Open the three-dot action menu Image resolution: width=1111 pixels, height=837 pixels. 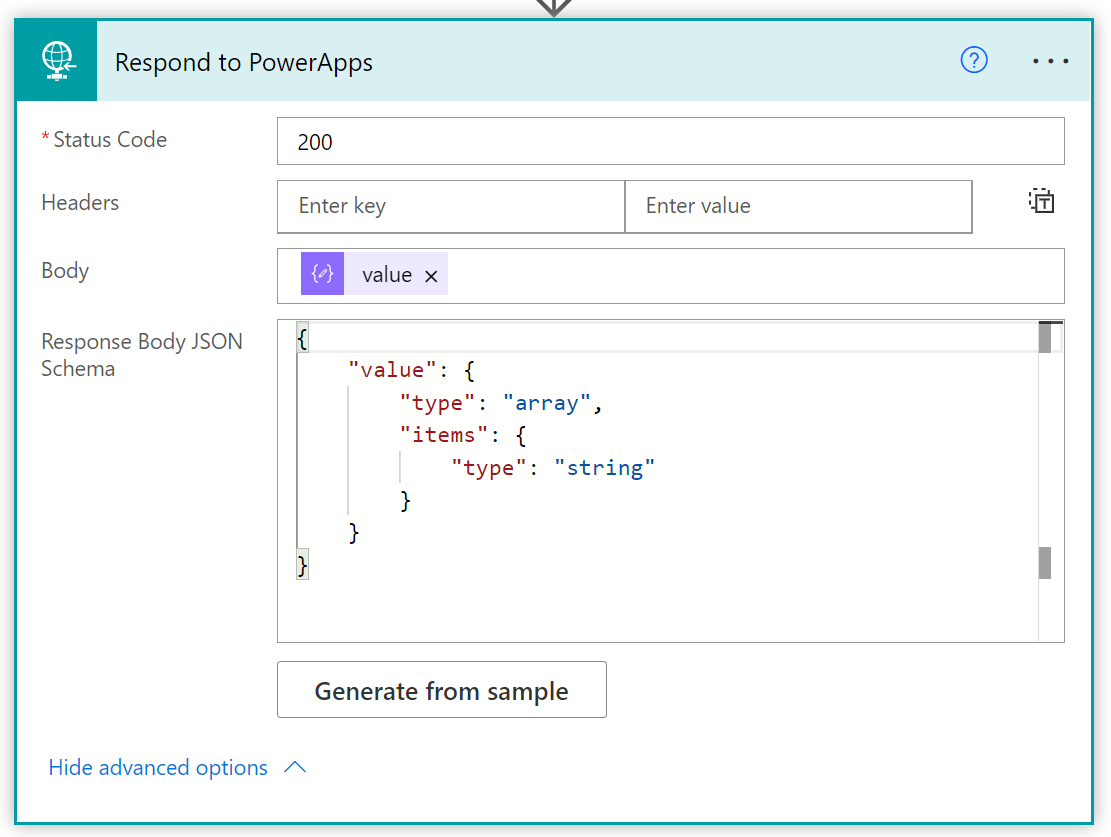point(1050,61)
